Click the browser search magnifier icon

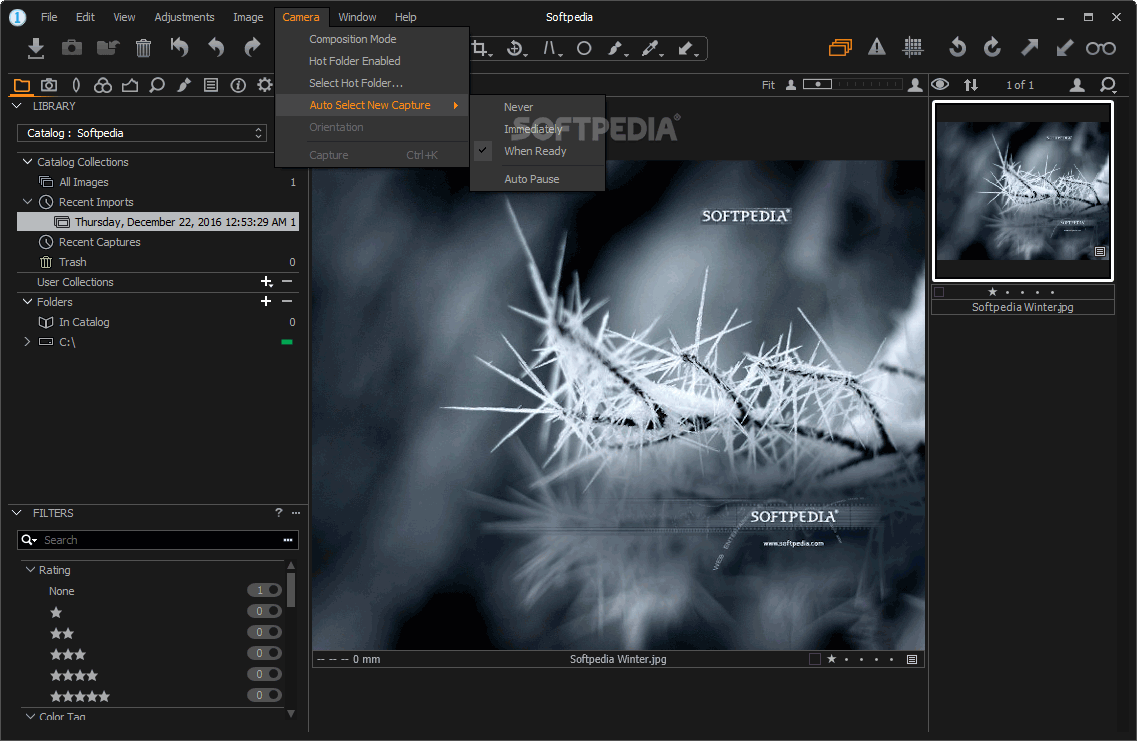1108,85
